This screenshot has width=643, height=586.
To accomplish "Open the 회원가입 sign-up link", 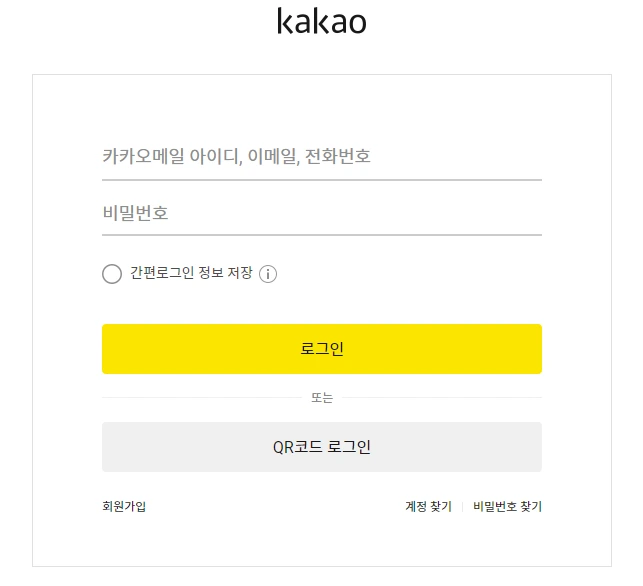I will tap(124, 507).
